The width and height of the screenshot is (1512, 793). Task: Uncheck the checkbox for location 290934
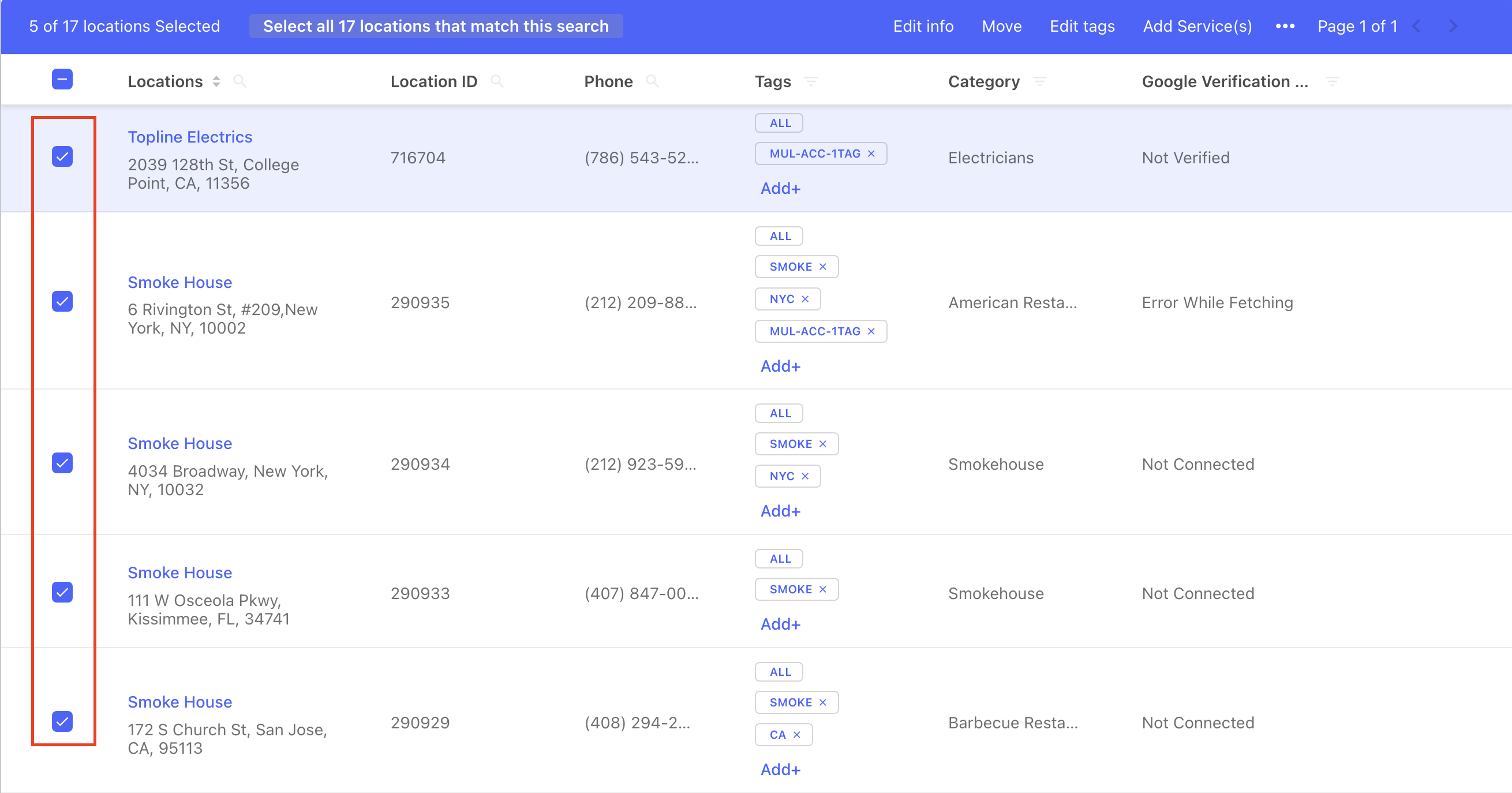[x=62, y=463]
